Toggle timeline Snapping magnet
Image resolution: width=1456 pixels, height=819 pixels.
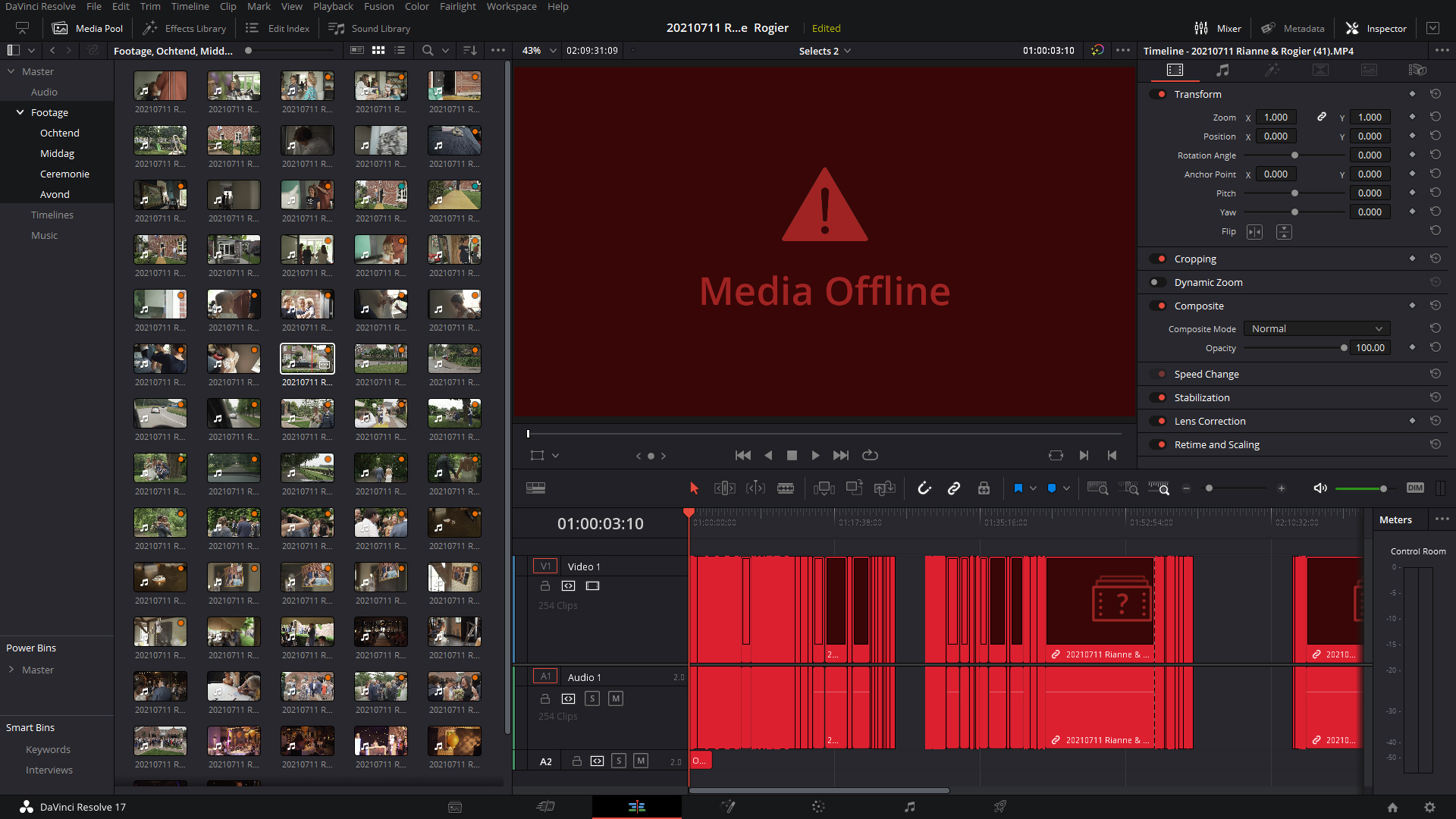tap(924, 488)
